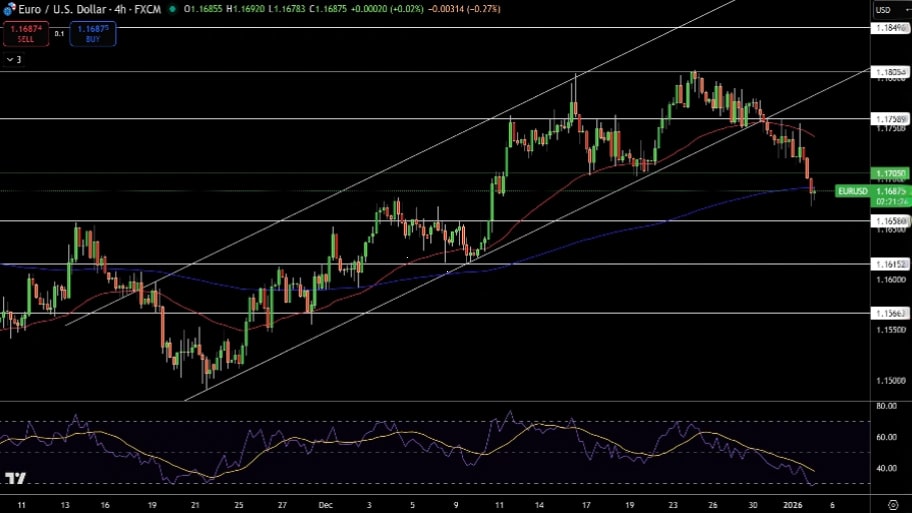
Task: Click the EUR/USD symbol flag icon
Action: coord(9,9)
